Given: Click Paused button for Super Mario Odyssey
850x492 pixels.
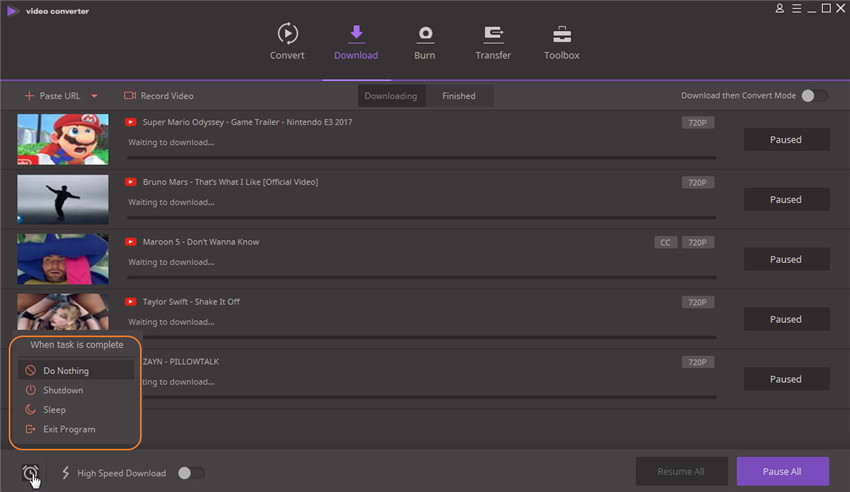Looking at the screenshot, I should 786,140.
